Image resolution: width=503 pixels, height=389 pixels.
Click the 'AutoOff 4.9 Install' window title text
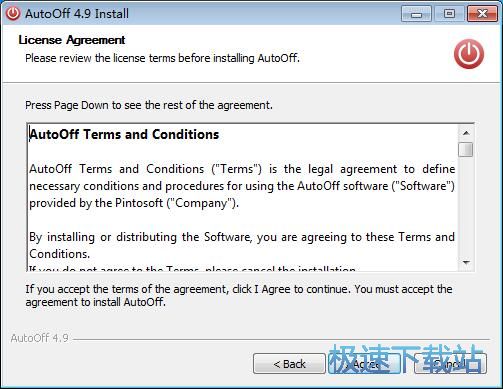point(77,14)
